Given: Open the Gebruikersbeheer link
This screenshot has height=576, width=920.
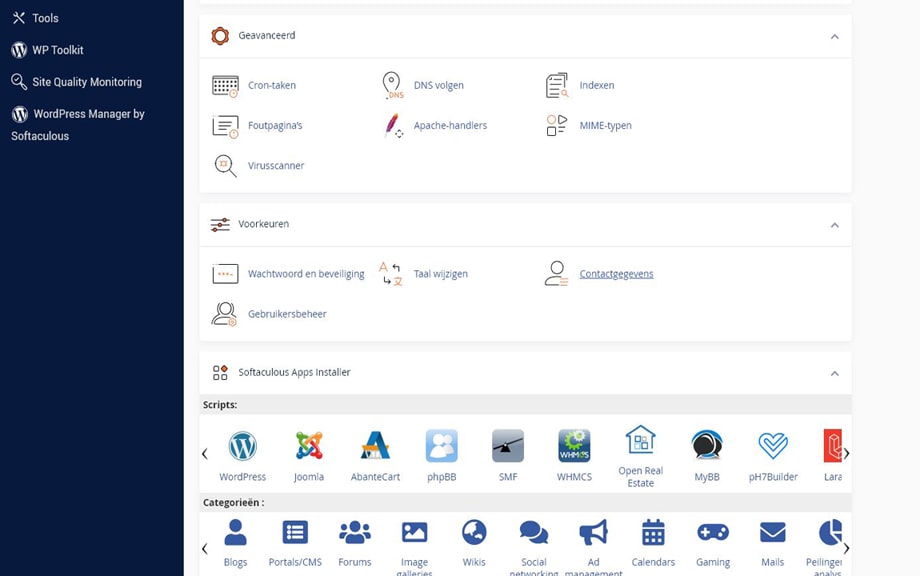Looking at the screenshot, I should [x=287, y=314].
